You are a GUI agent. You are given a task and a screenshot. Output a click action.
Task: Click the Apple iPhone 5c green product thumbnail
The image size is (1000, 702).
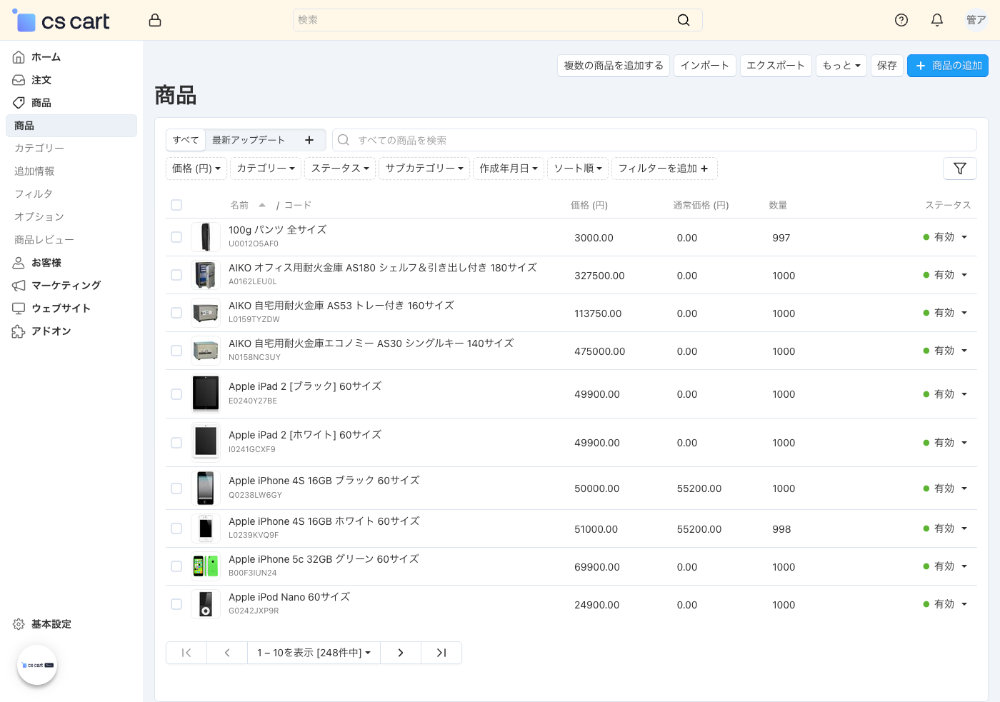click(205, 565)
